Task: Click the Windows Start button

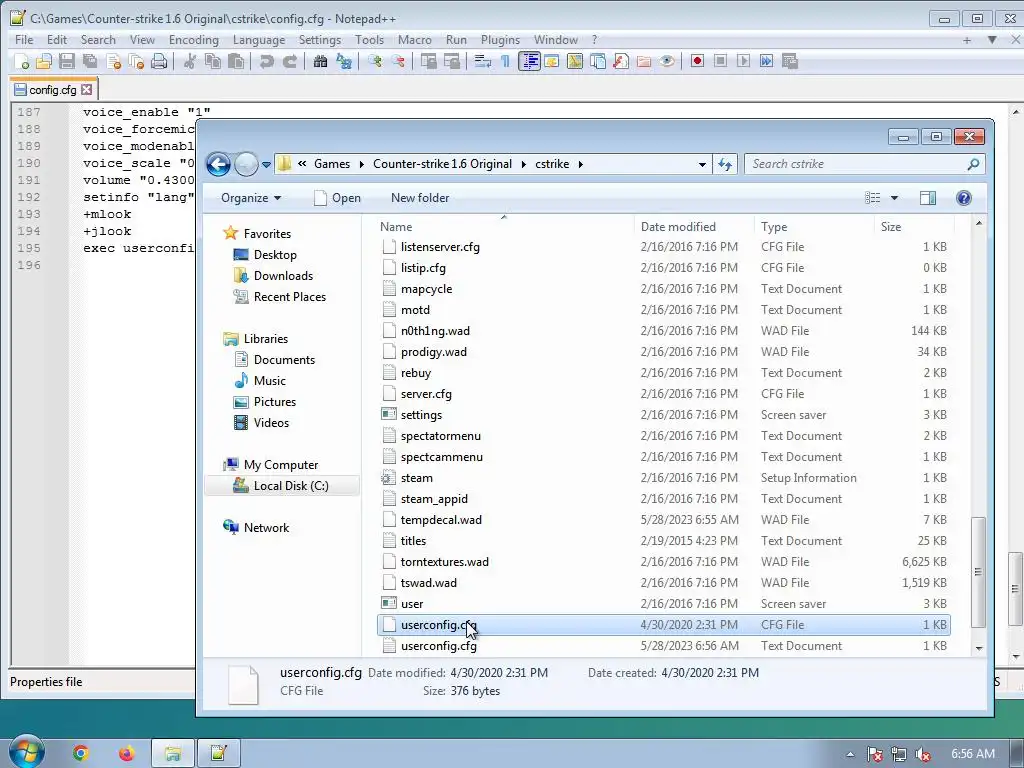Action: point(25,752)
